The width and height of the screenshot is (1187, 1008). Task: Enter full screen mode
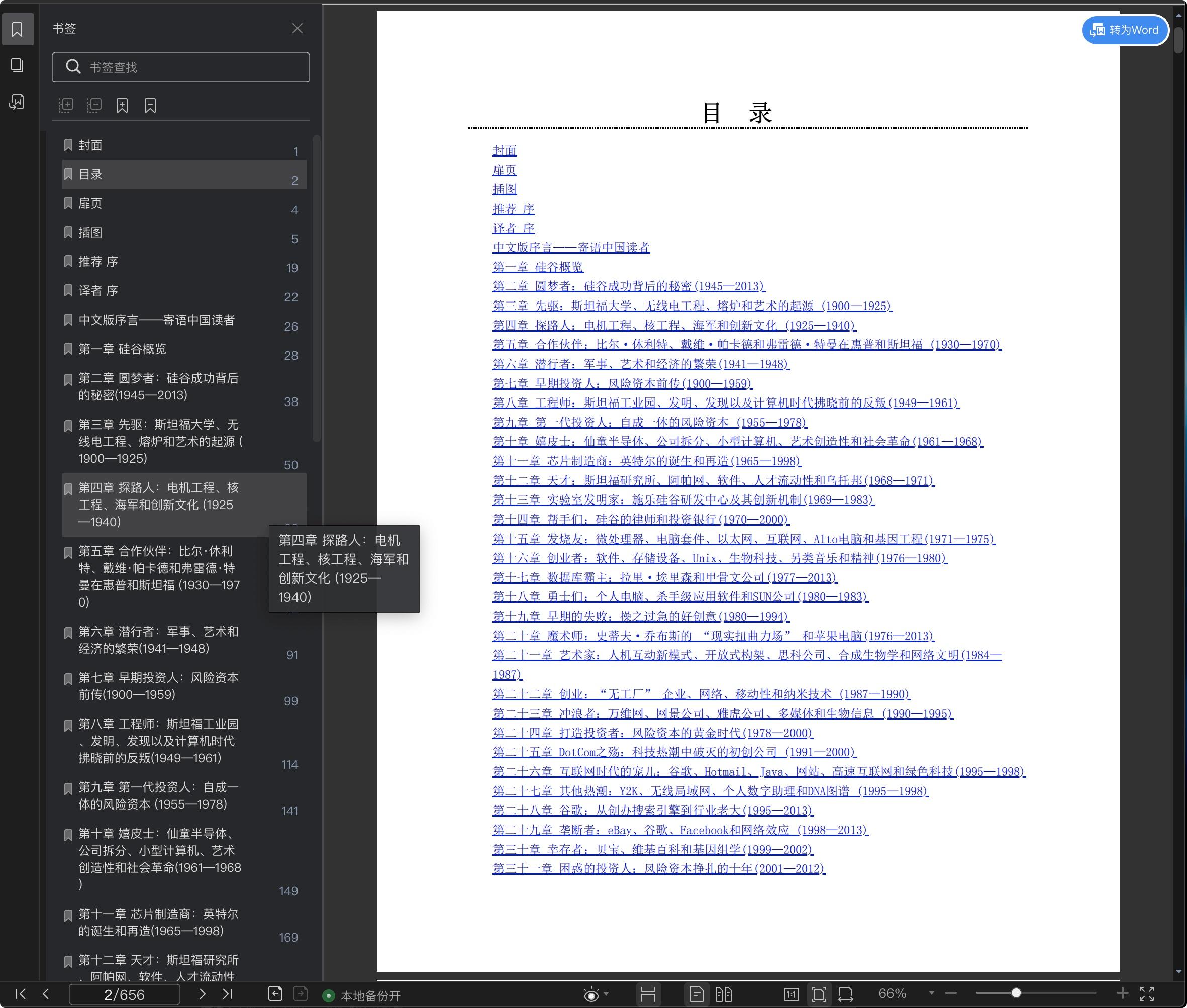1147,994
